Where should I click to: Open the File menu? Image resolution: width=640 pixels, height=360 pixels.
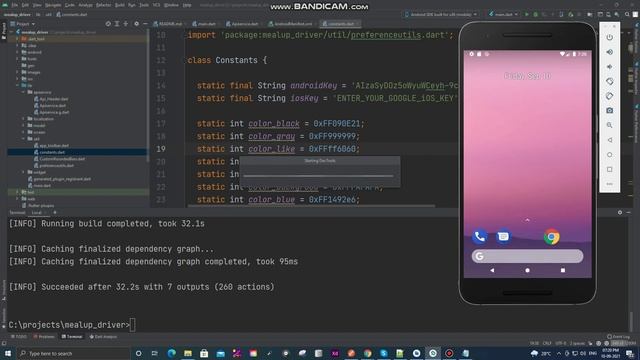click(15, 5)
